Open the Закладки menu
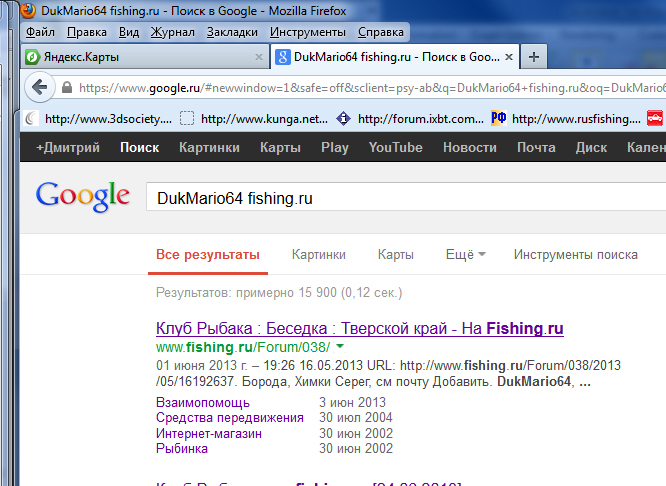Image resolution: width=666 pixels, height=486 pixels. [x=231, y=32]
